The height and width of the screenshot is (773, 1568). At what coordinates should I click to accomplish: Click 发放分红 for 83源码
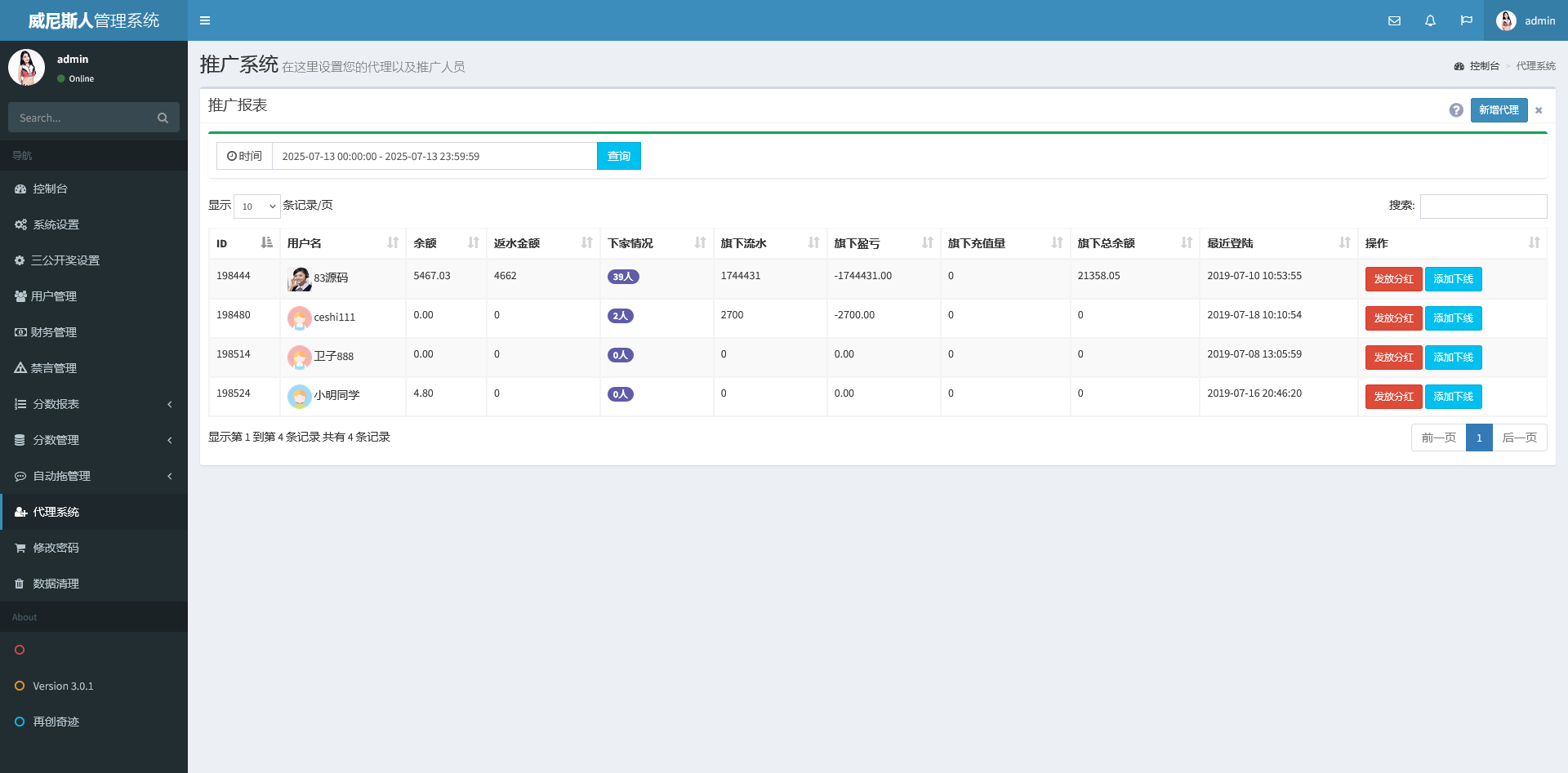(x=1394, y=279)
